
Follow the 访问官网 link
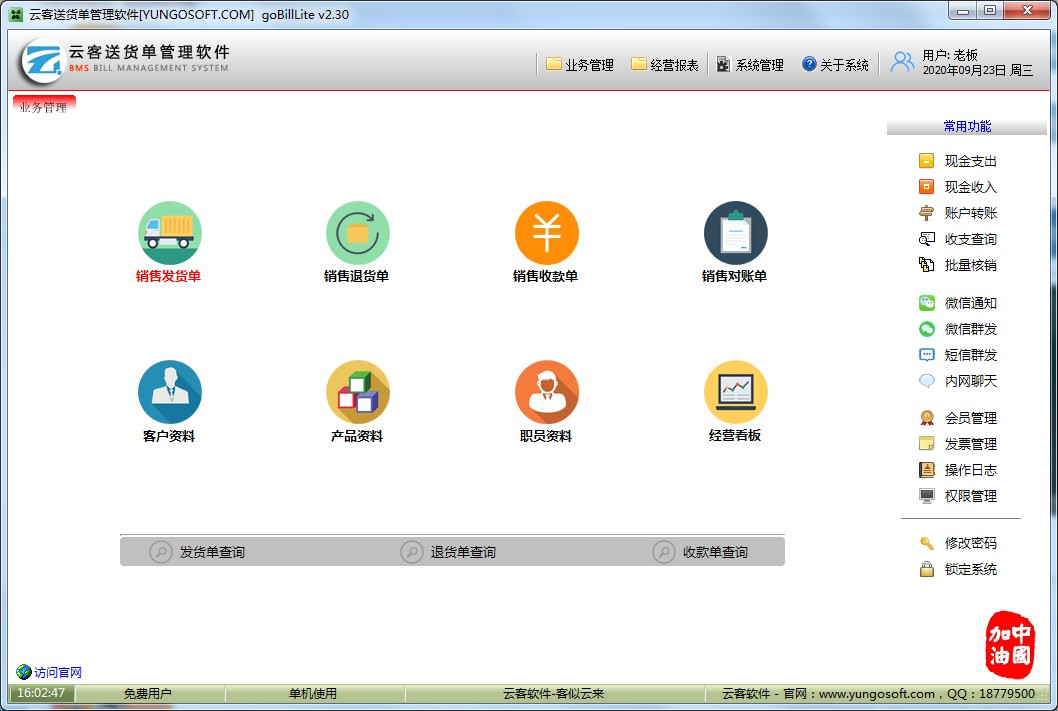coord(50,672)
